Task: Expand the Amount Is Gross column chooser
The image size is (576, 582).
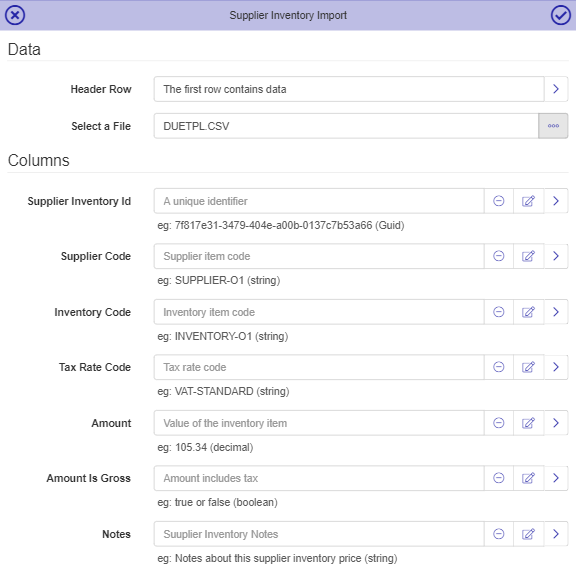Action: click(x=556, y=478)
